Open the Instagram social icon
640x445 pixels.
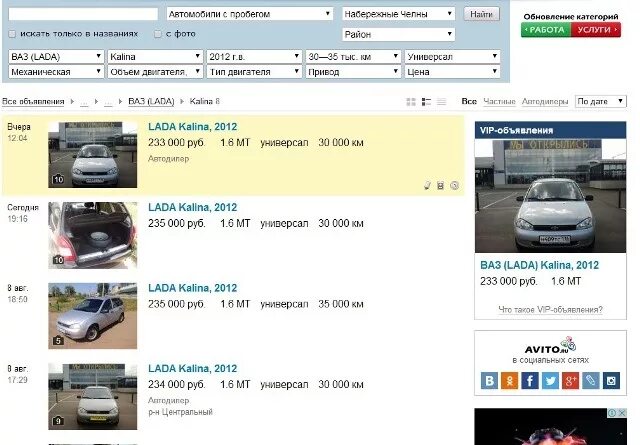[611, 381]
